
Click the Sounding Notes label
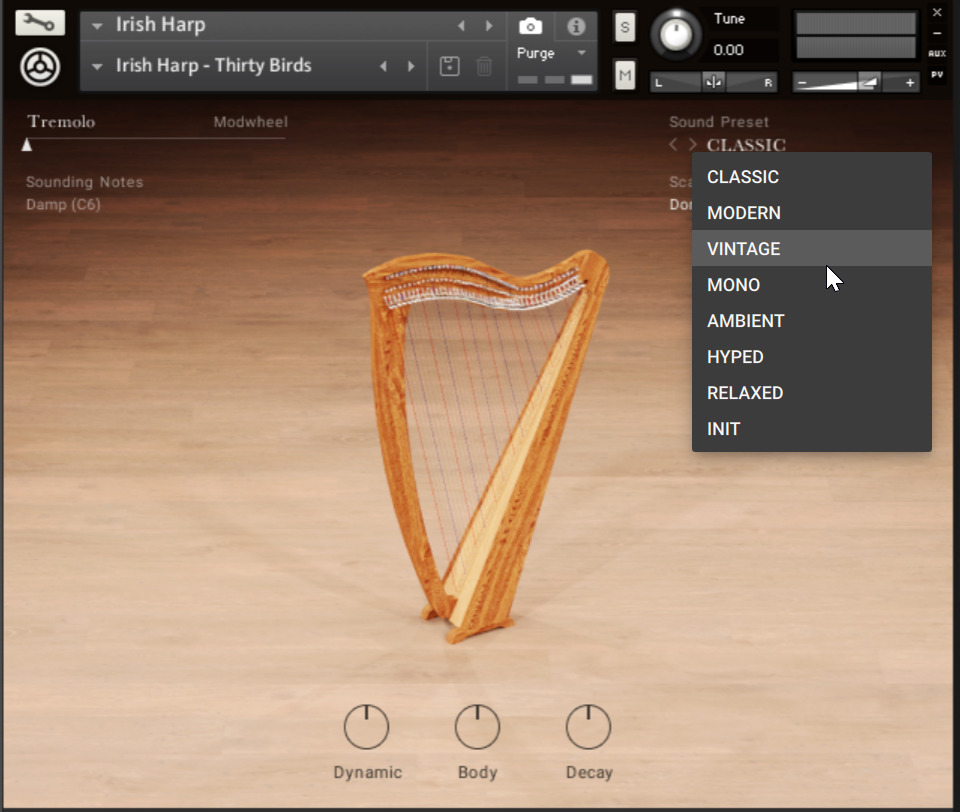[84, 182]
